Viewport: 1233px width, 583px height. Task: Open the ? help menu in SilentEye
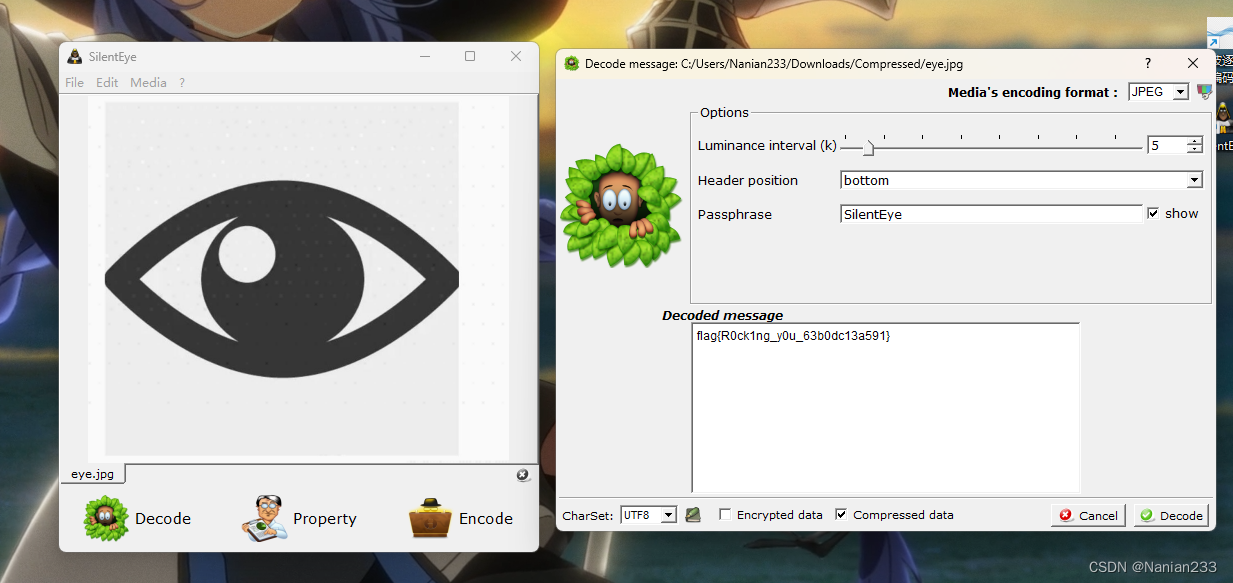click(182, 83)
